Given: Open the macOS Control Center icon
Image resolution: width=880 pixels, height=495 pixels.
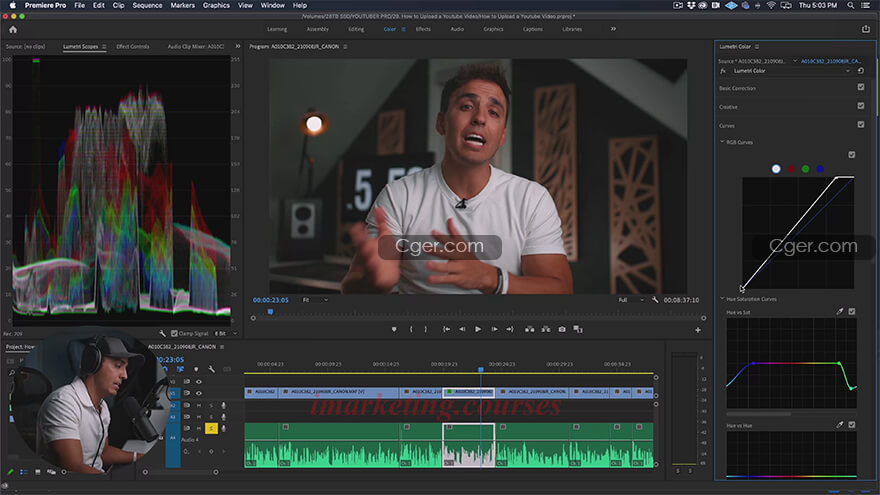Looking at the screenshot, I should (865, 5).
